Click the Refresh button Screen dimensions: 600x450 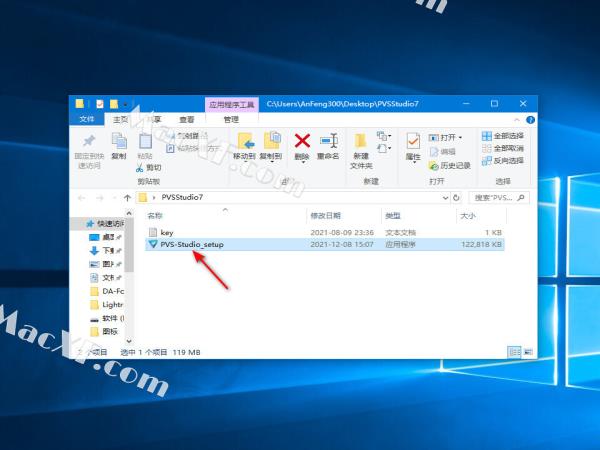[456, 198]
